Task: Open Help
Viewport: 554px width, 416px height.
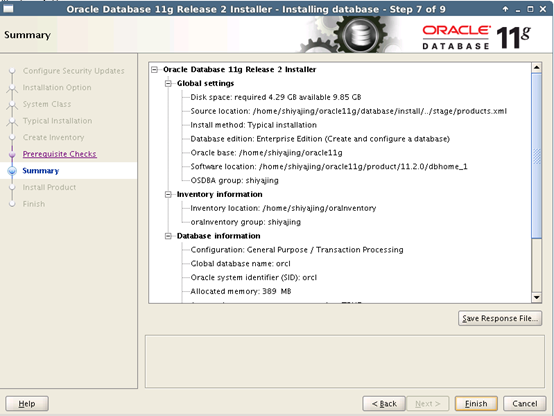Action: pyautogui.click(x=27, y=404)
